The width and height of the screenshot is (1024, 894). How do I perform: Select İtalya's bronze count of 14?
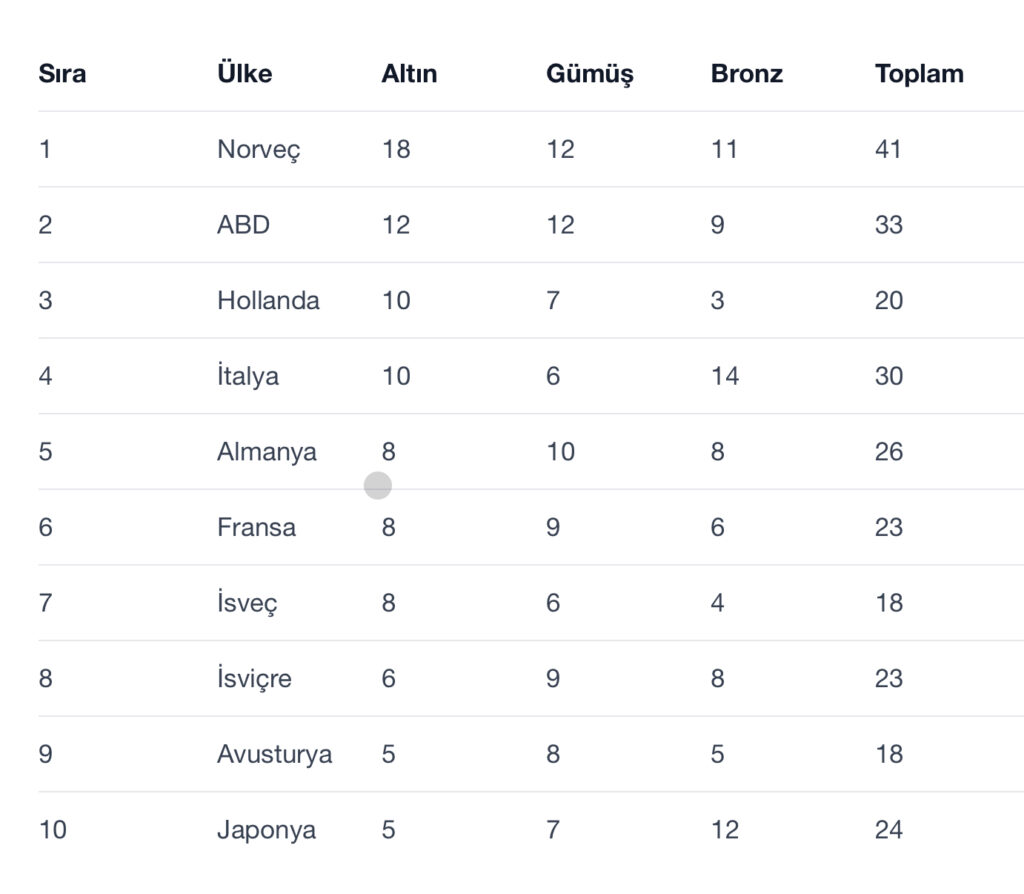(x=724, y=376)
